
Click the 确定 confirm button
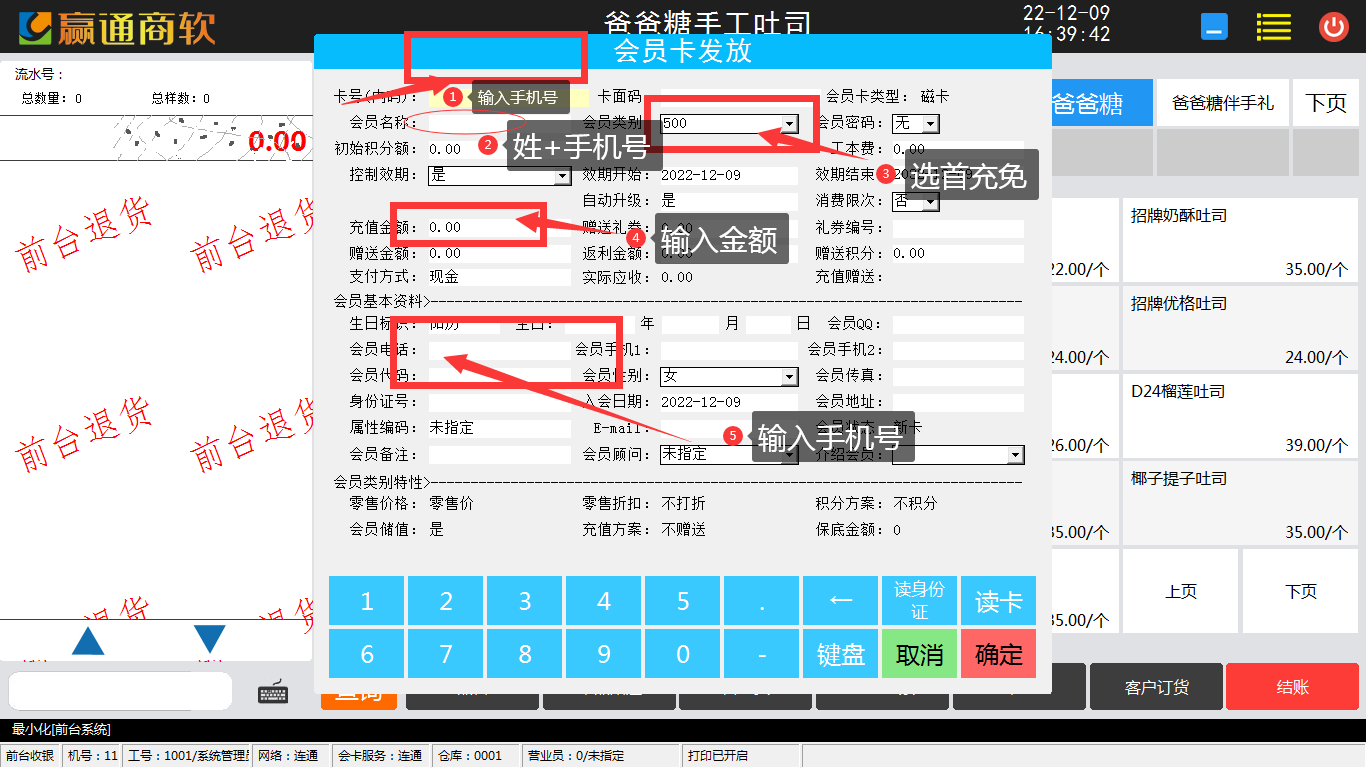[x=998, y=654]
